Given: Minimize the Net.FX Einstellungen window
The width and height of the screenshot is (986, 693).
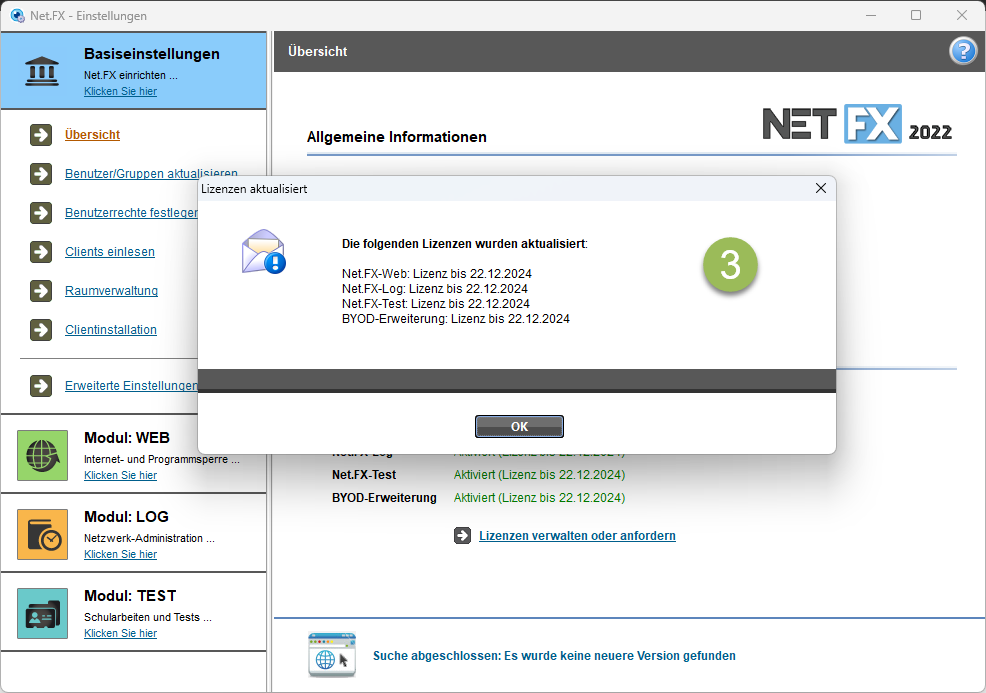Looking at the screenshot, I should pos(871,15).
